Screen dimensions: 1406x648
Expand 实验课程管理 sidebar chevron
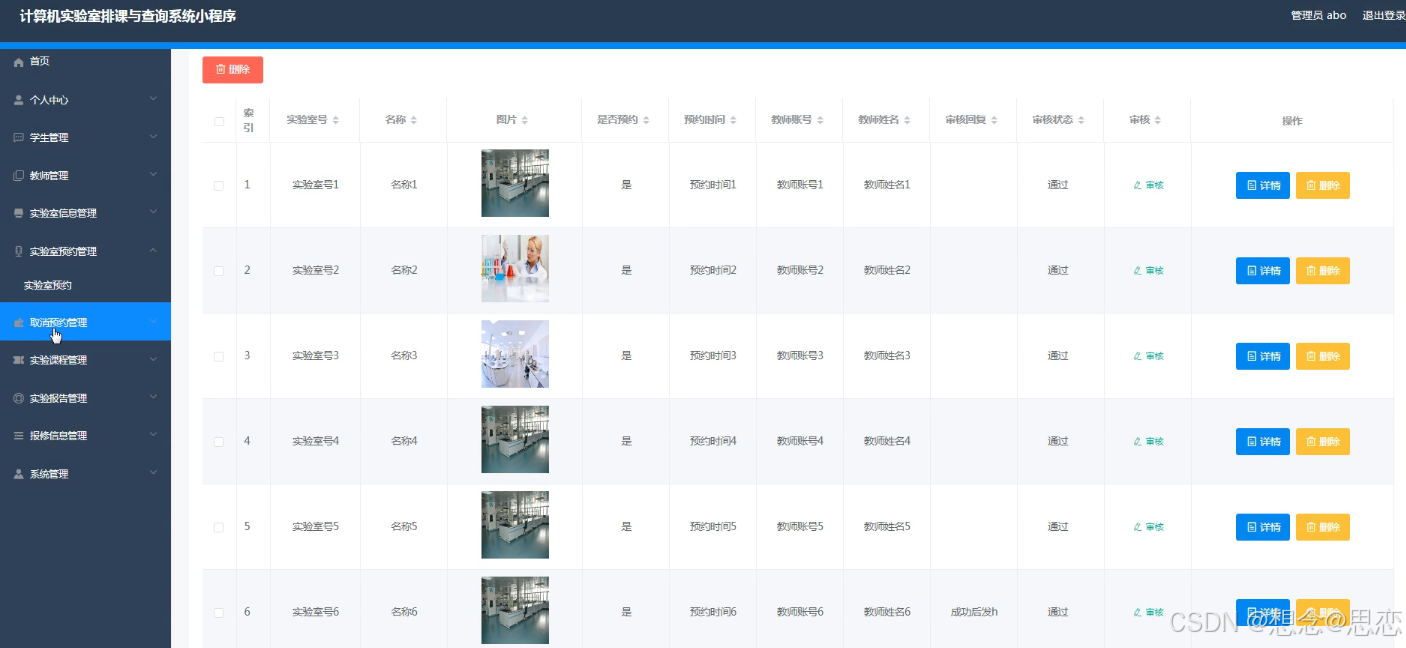[153, 359]
